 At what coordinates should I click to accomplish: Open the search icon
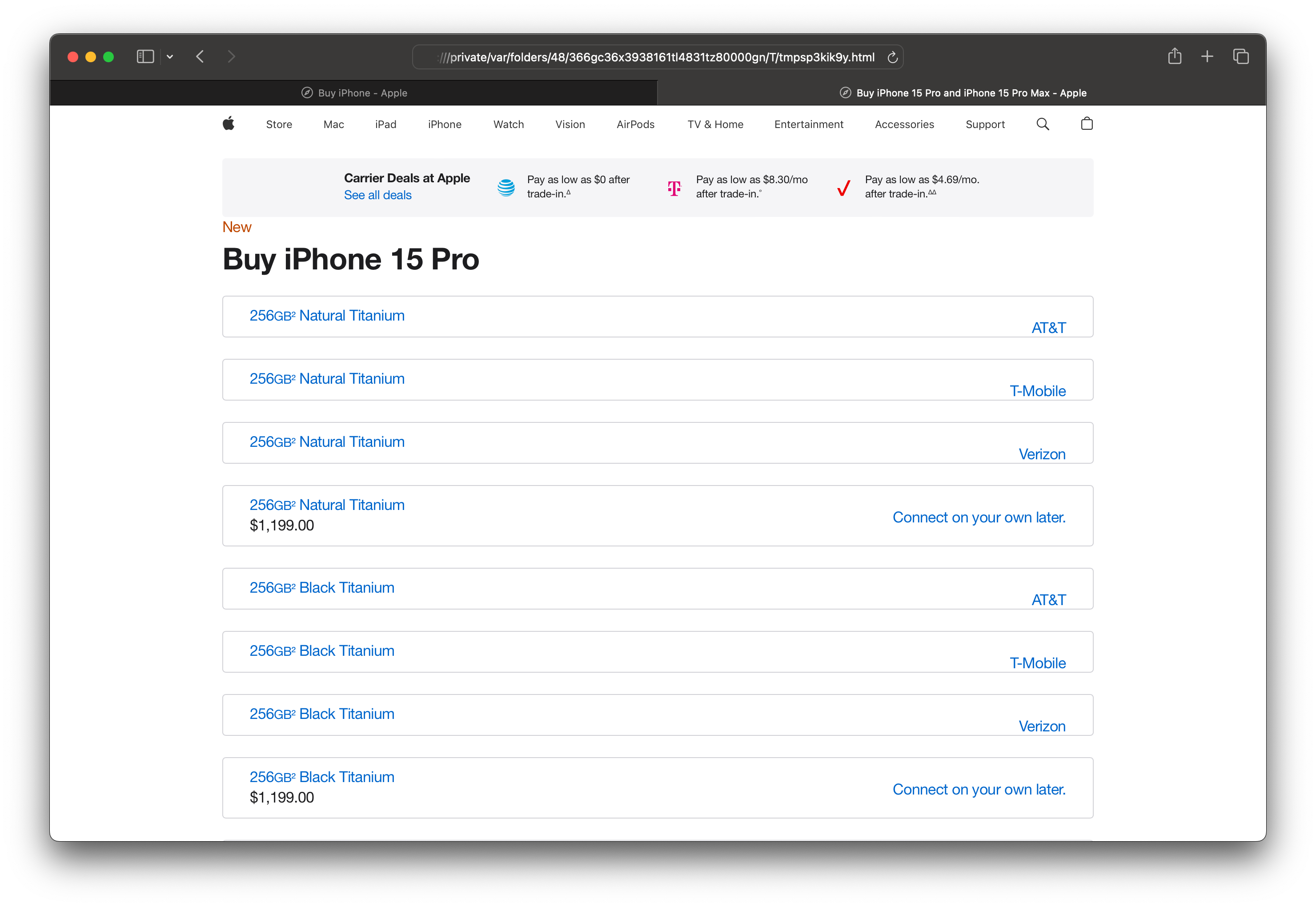click(1043, 124)
